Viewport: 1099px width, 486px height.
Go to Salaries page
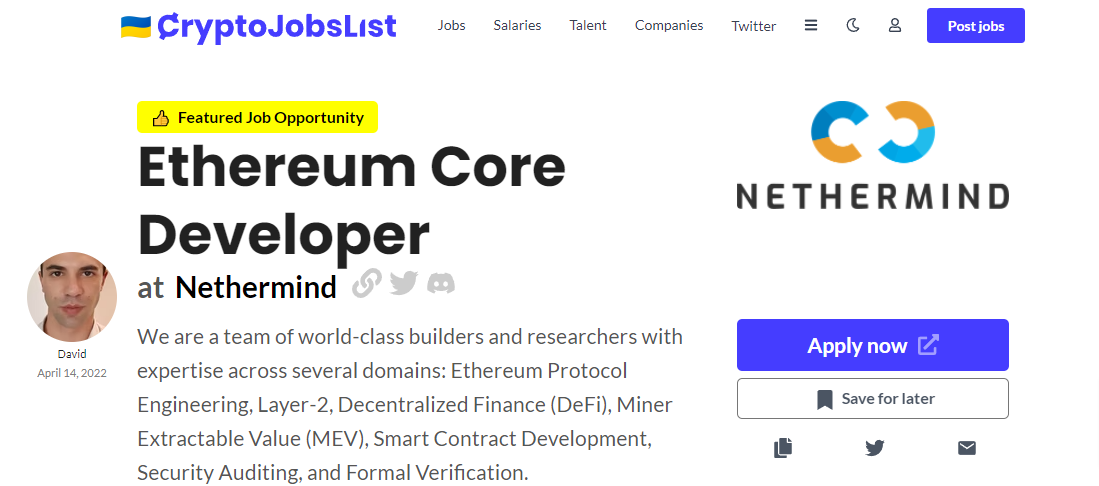(517, 25)
